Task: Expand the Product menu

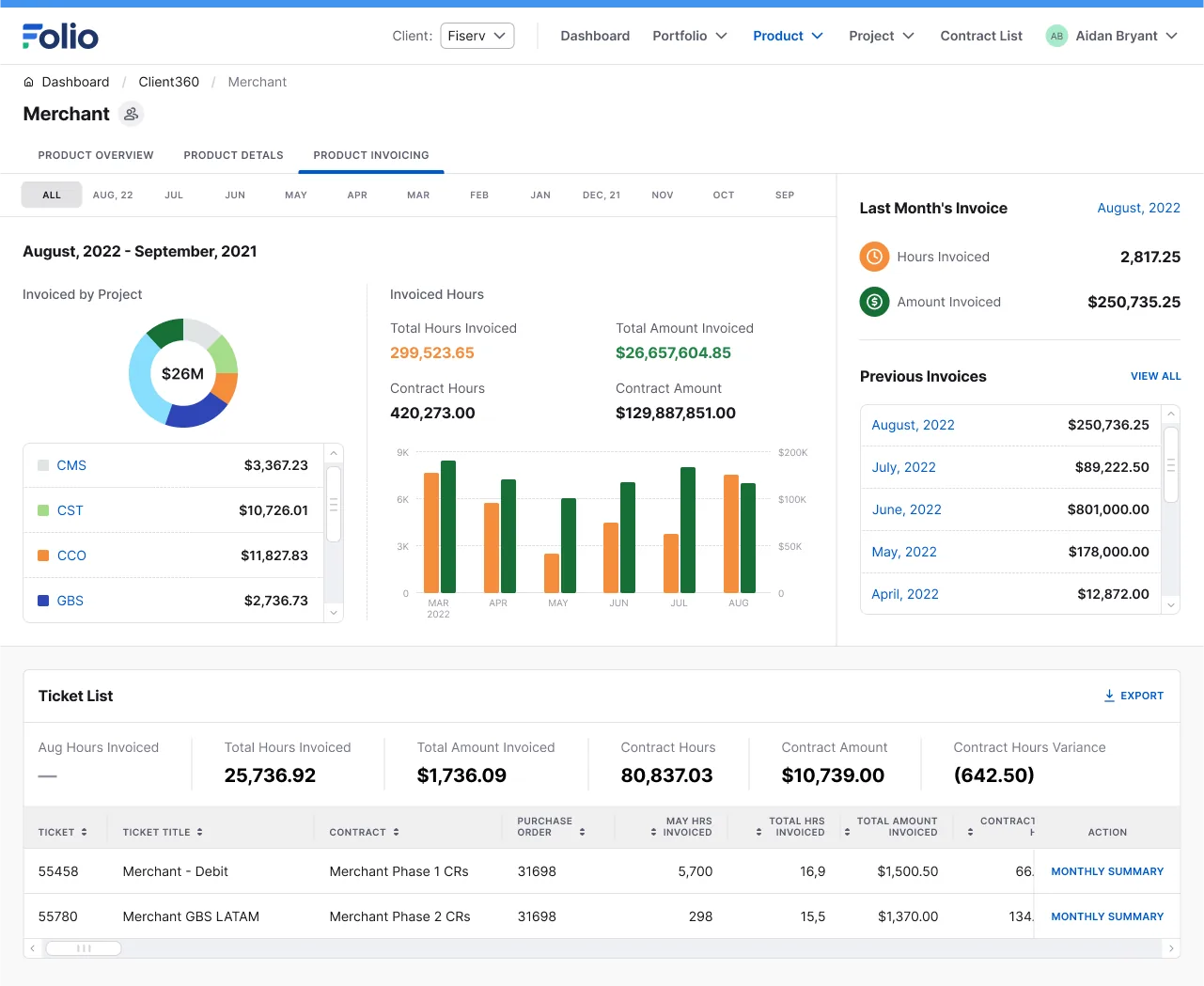Action: click(788, 36)
